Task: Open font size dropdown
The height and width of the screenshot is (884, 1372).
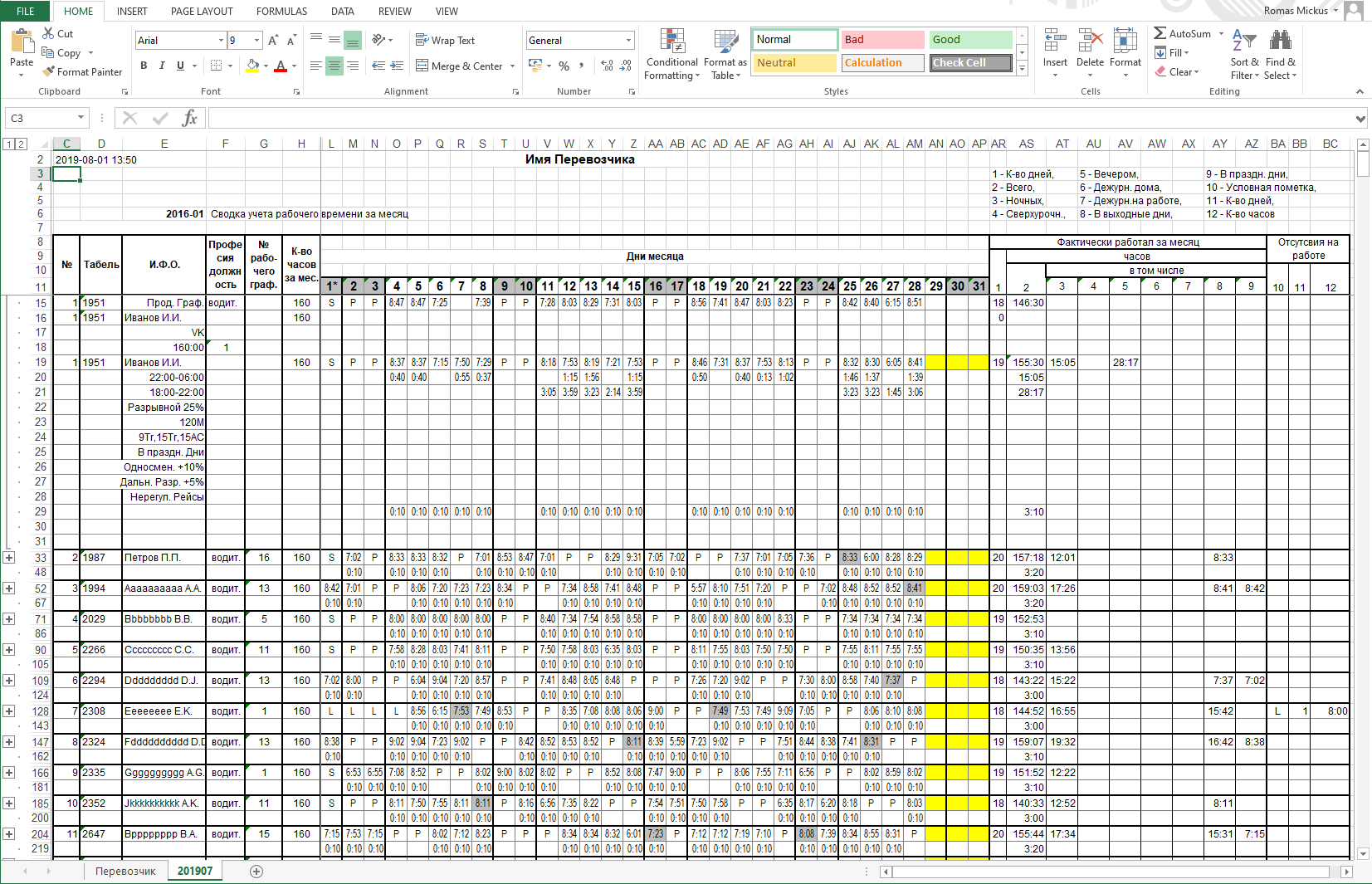Action: [257, 40]
